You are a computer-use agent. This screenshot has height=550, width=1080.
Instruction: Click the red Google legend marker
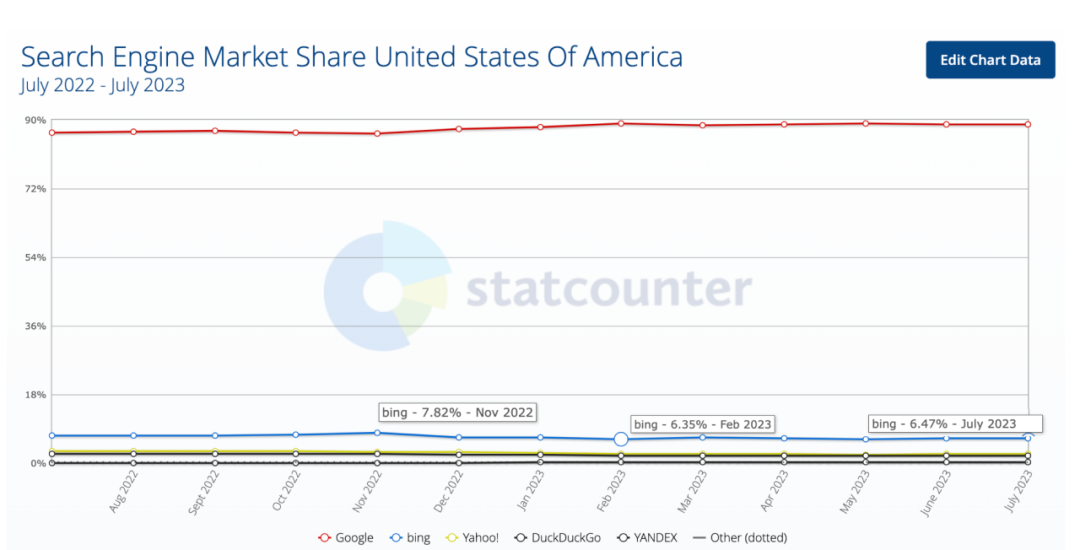[x=324, y=538]
